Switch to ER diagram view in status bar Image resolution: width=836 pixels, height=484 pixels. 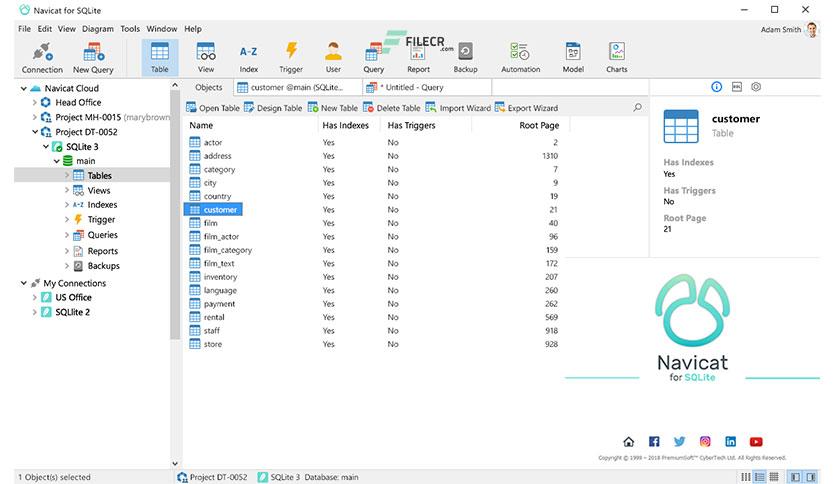(774, 477)
